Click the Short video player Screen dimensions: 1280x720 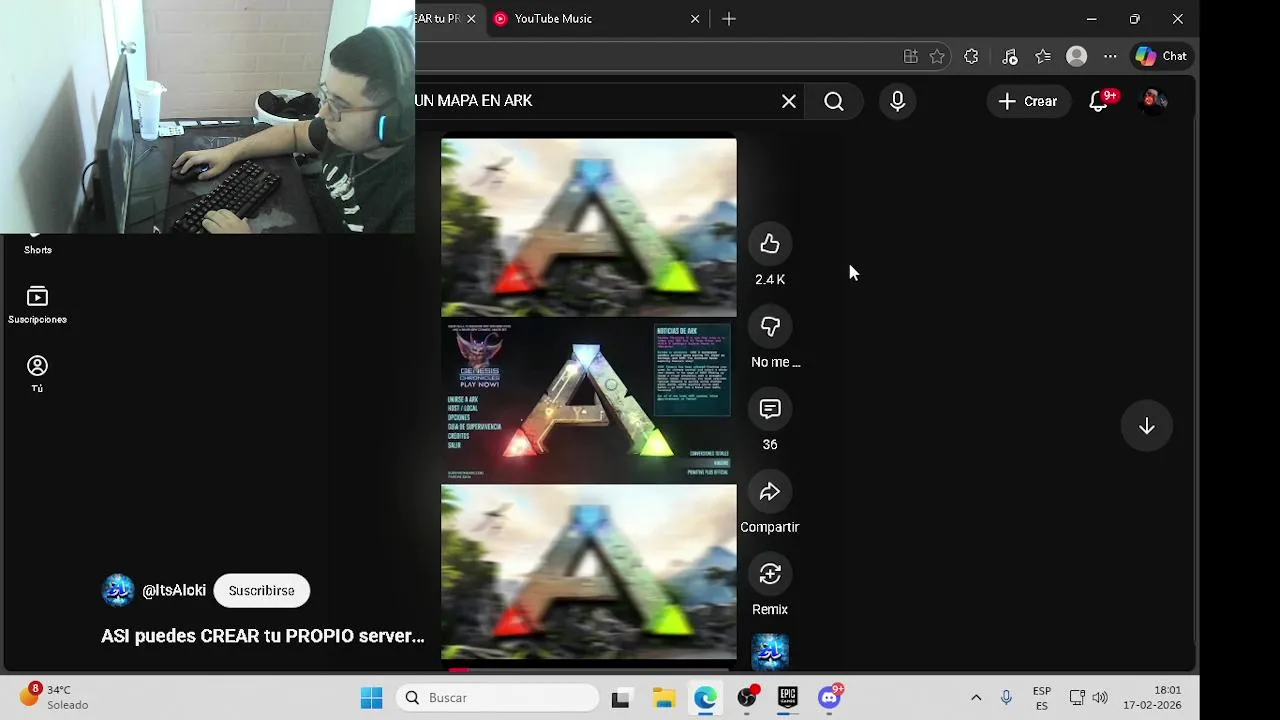pos(589,400)
